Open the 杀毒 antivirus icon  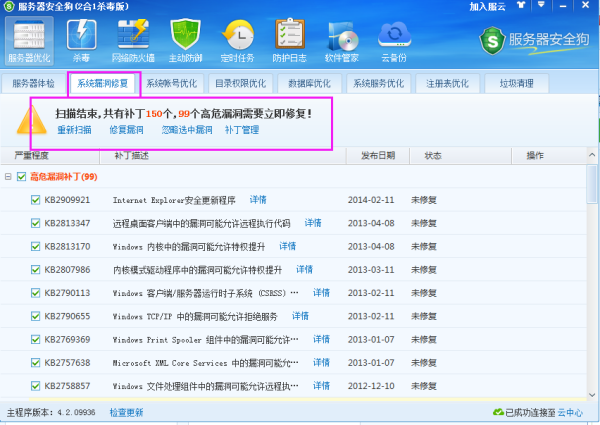click(x=81, y=41)
